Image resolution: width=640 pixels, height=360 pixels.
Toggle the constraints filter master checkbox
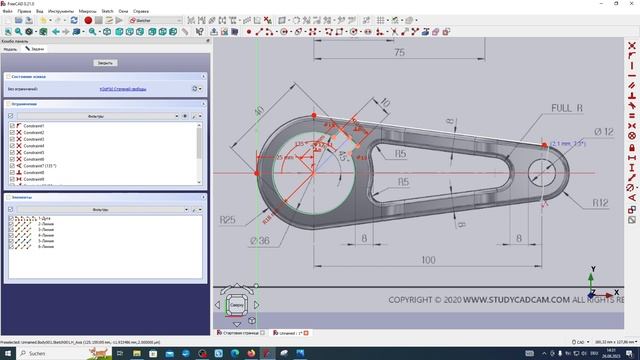click(x=11, y=116)
